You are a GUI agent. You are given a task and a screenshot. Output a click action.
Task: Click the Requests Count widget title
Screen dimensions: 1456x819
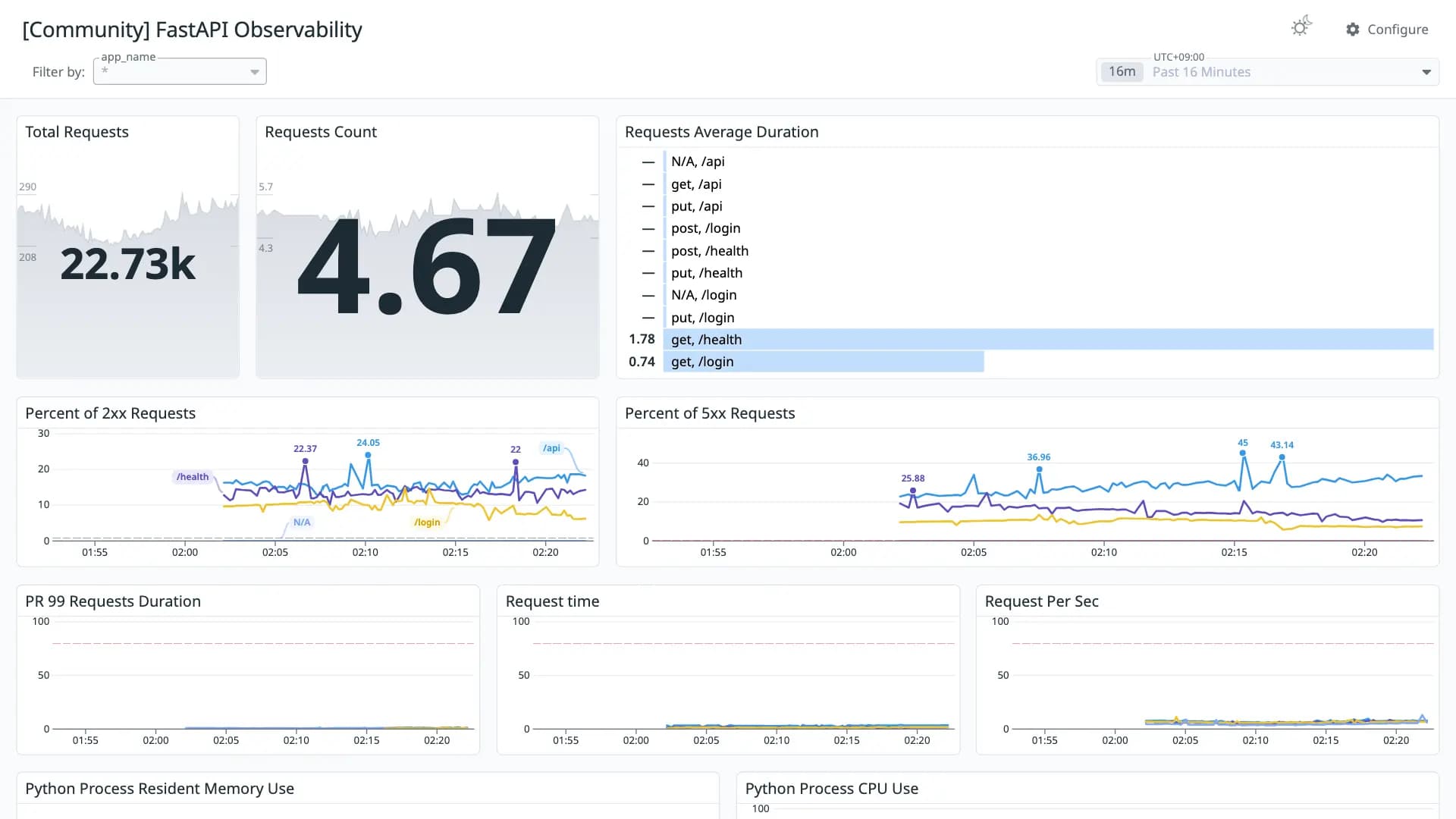pyautogui.click(x=321, y=132)
